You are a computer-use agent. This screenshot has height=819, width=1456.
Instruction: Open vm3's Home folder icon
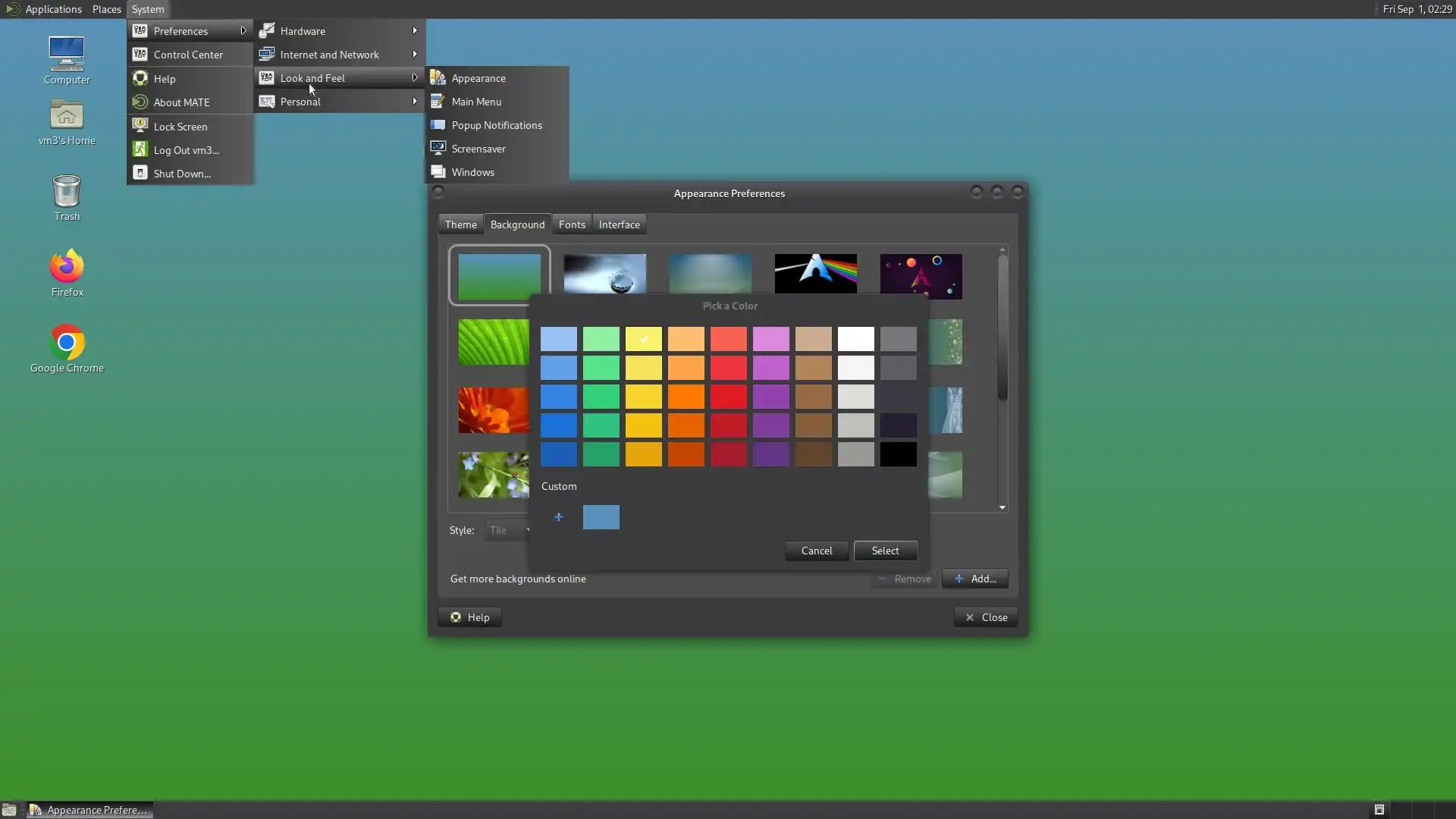[x=67, y=116]
